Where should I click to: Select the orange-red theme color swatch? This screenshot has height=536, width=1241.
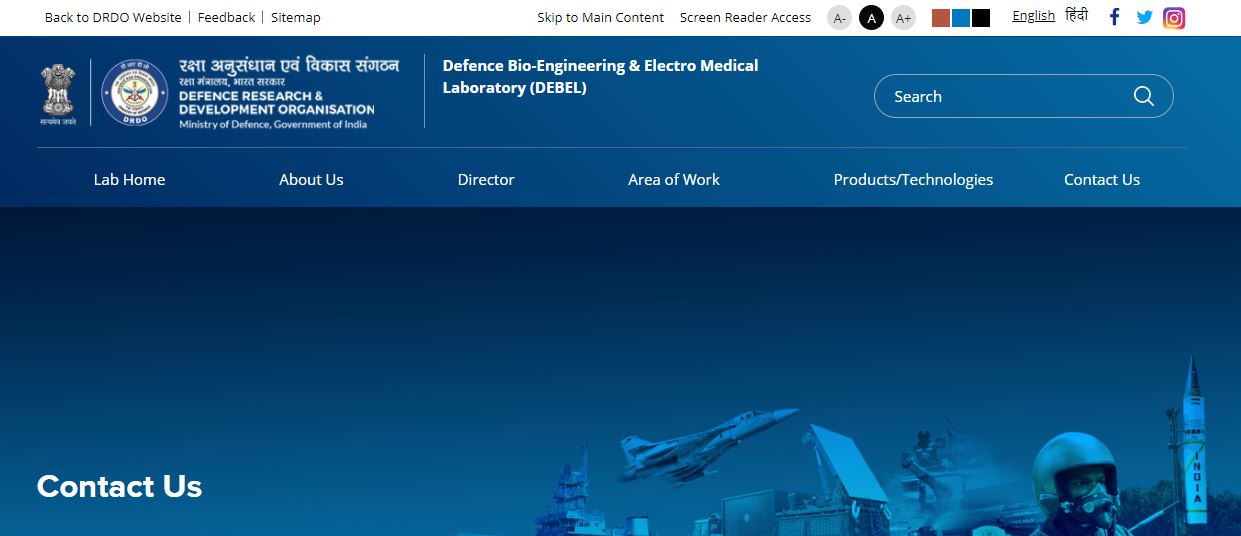[941, 18]
